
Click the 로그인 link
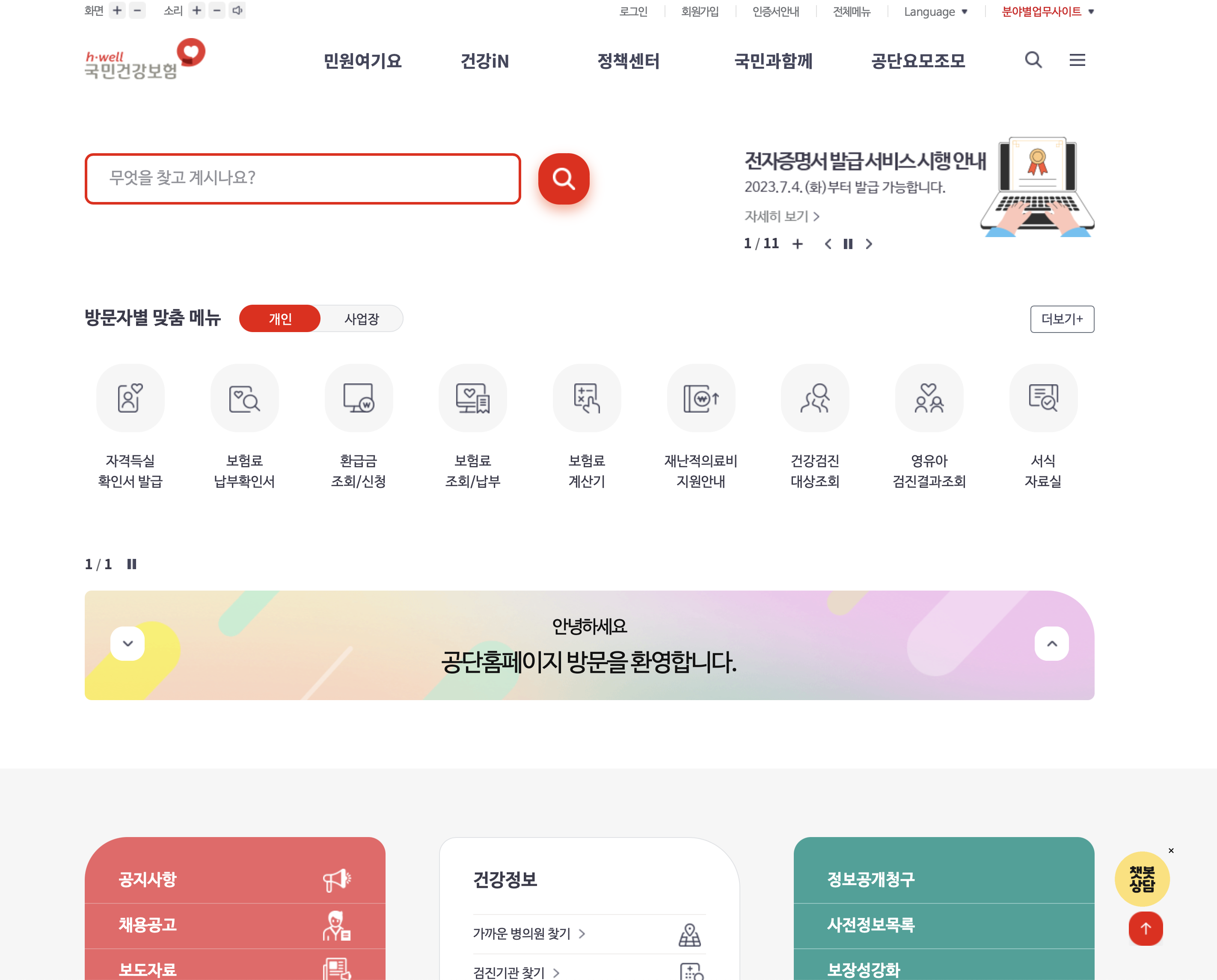point(633,11)
